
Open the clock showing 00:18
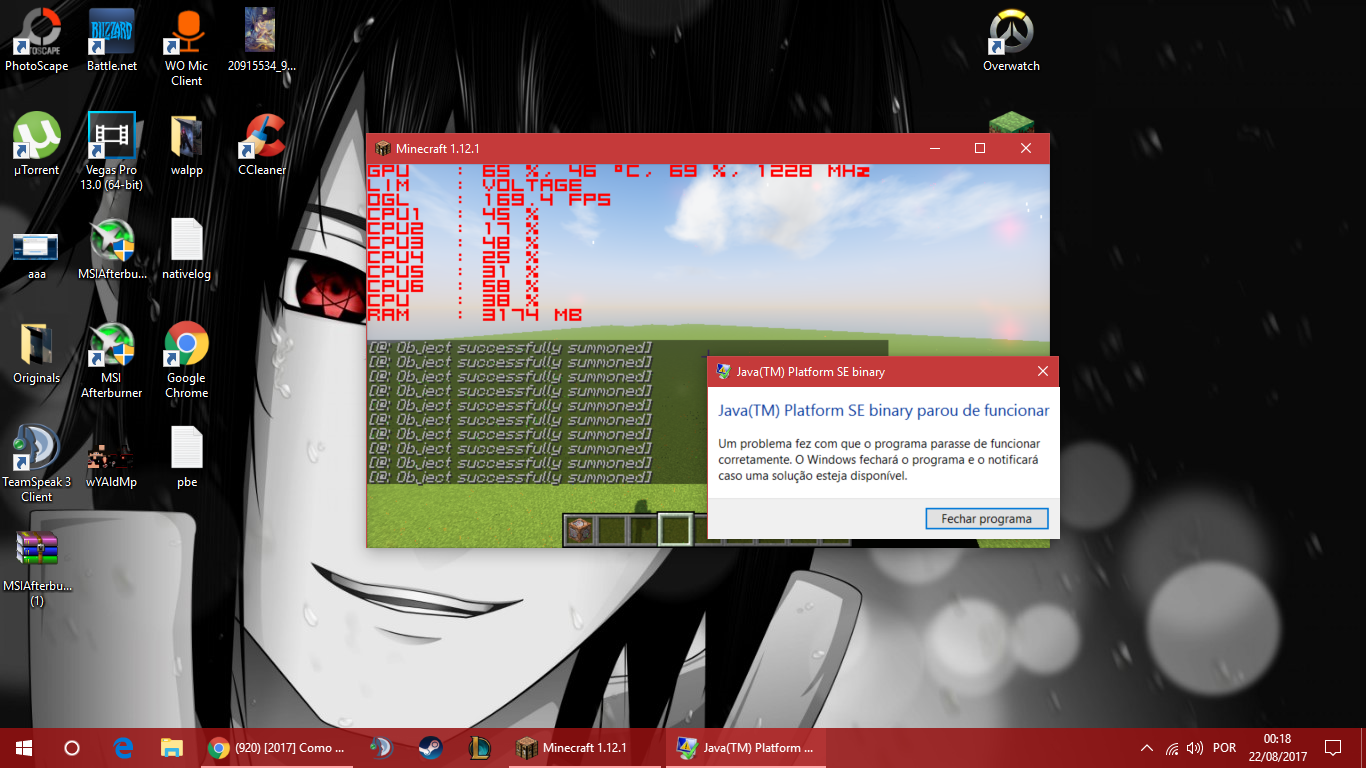coord(1278,748)
